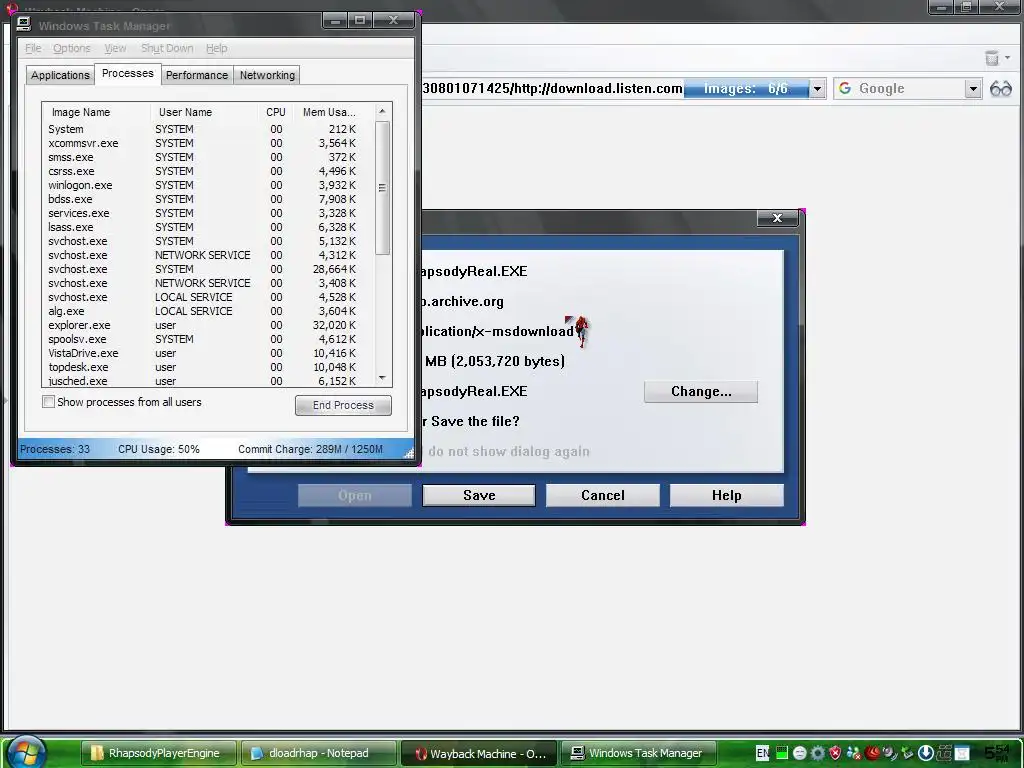The image size is (1024, 768).
Task: Click the Images 6/6 loading progress bar
Action: pos(746,88)
